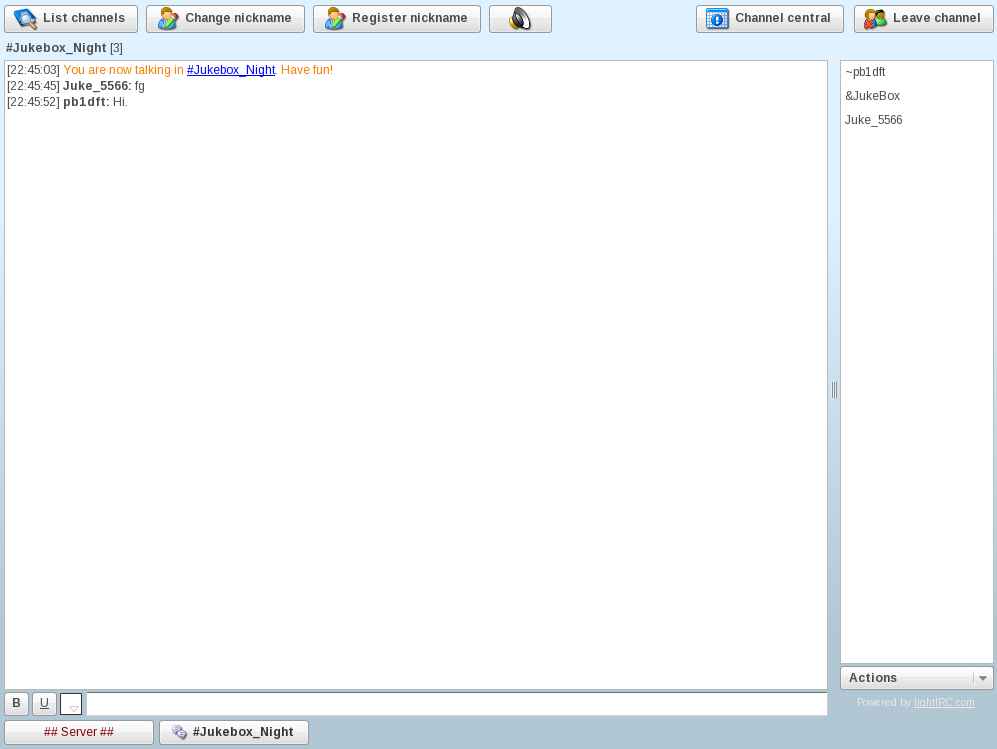Switch to the #Jukebox_Night tab
This screenshot has width=997, height=749.
pos(234,732)
